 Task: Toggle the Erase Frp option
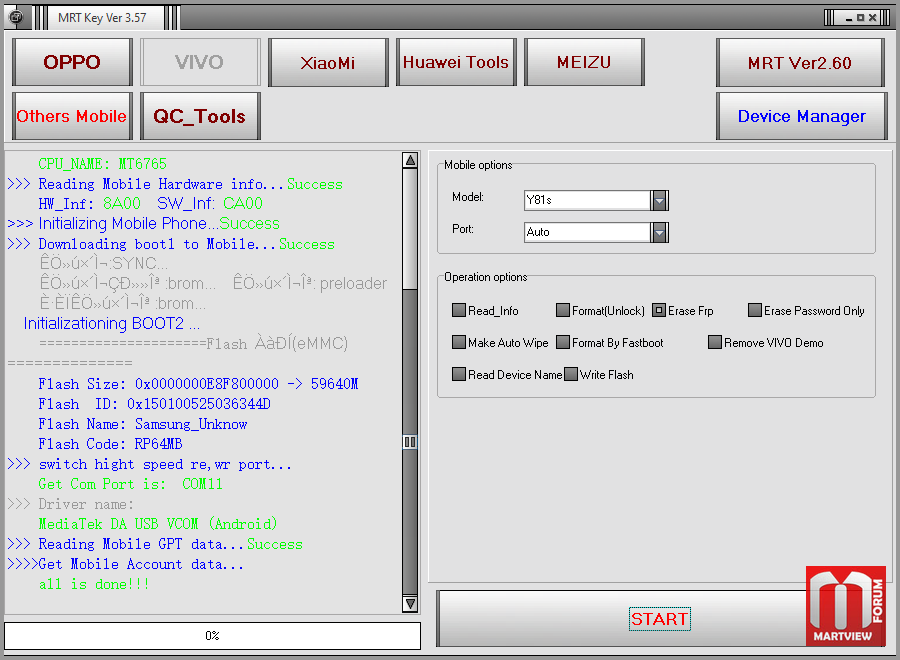(659, 311)
